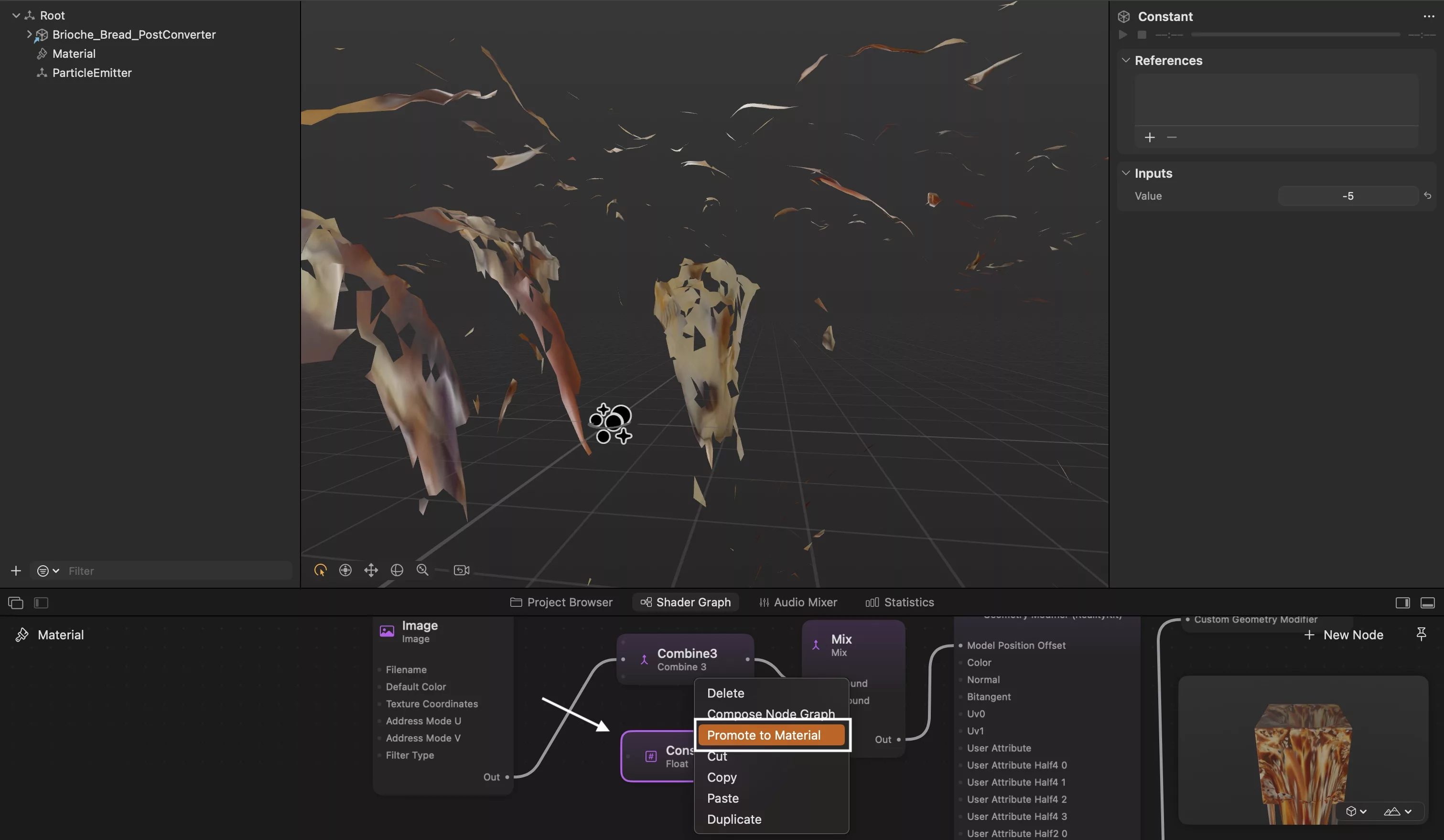Choose Copy from context menu
This screenshot has height=840, width=1444.
(x=771, y=777)
